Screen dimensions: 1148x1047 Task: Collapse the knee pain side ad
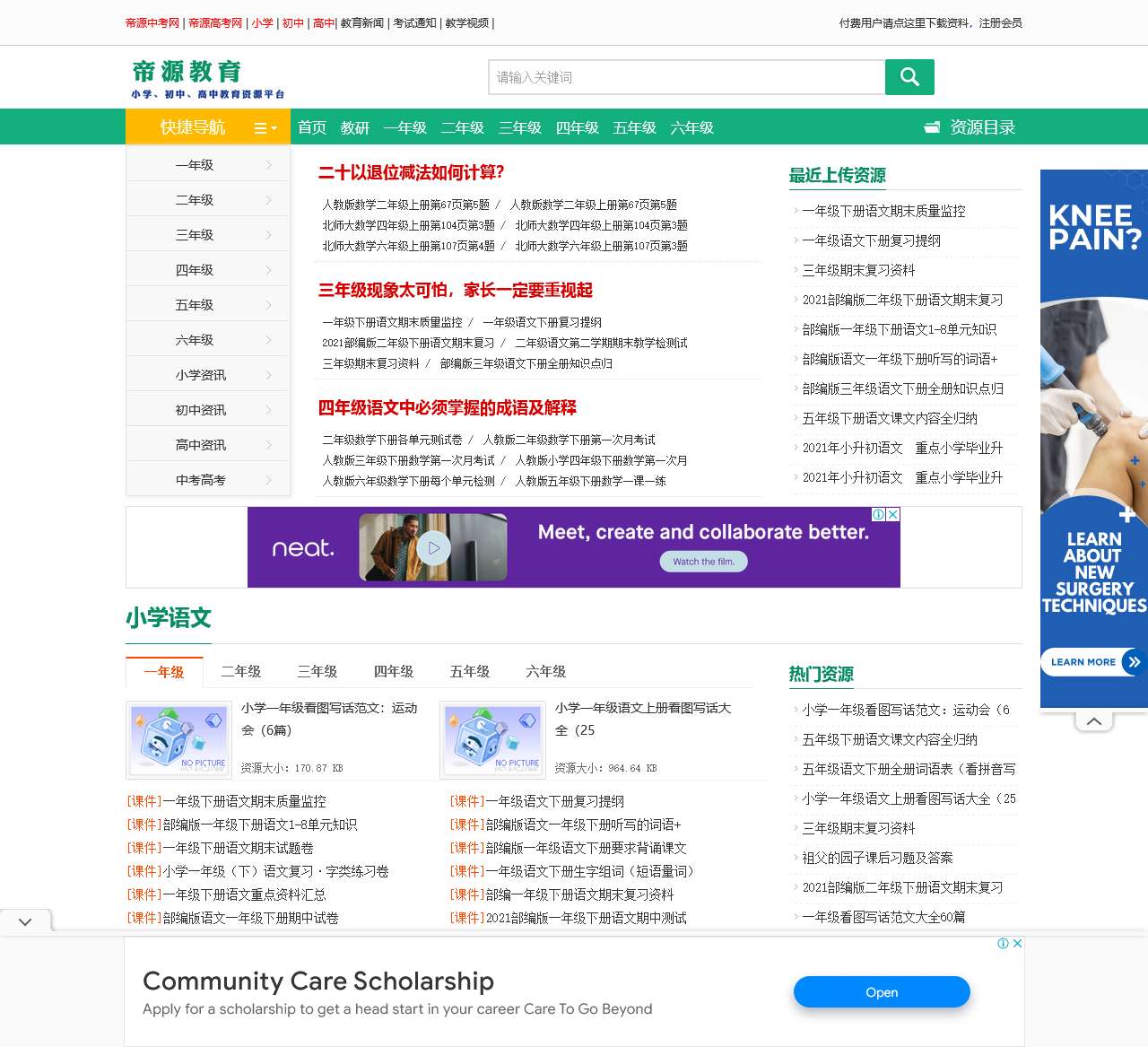1094,720
